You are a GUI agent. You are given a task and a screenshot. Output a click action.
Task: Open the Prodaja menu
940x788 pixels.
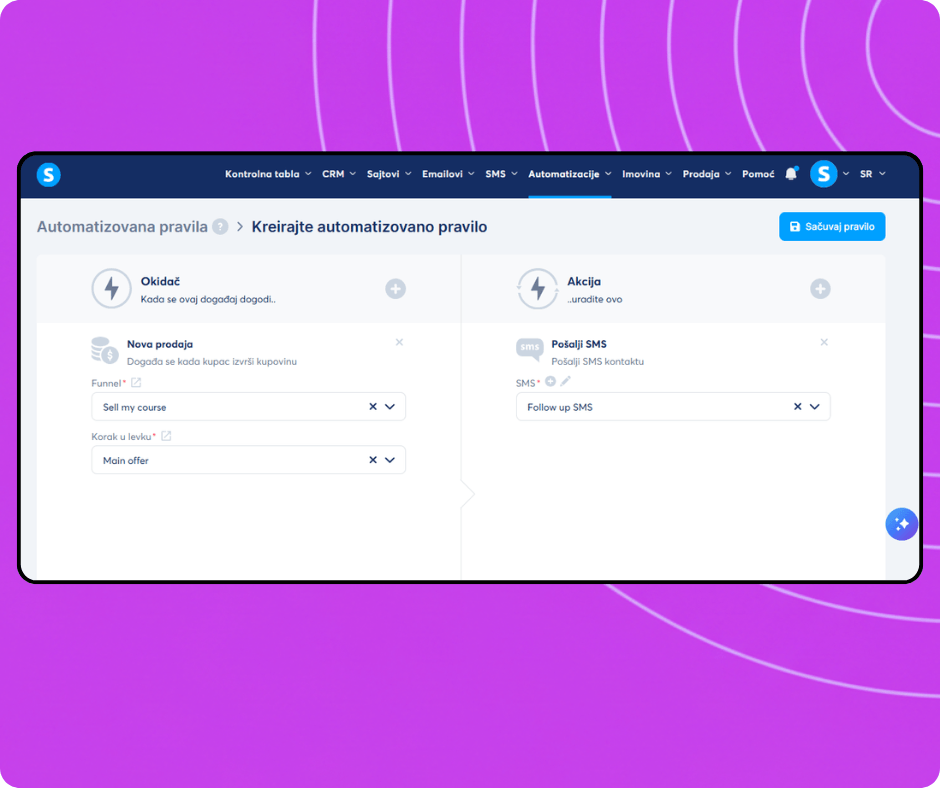pyautogui.click(x=707, y=174)
